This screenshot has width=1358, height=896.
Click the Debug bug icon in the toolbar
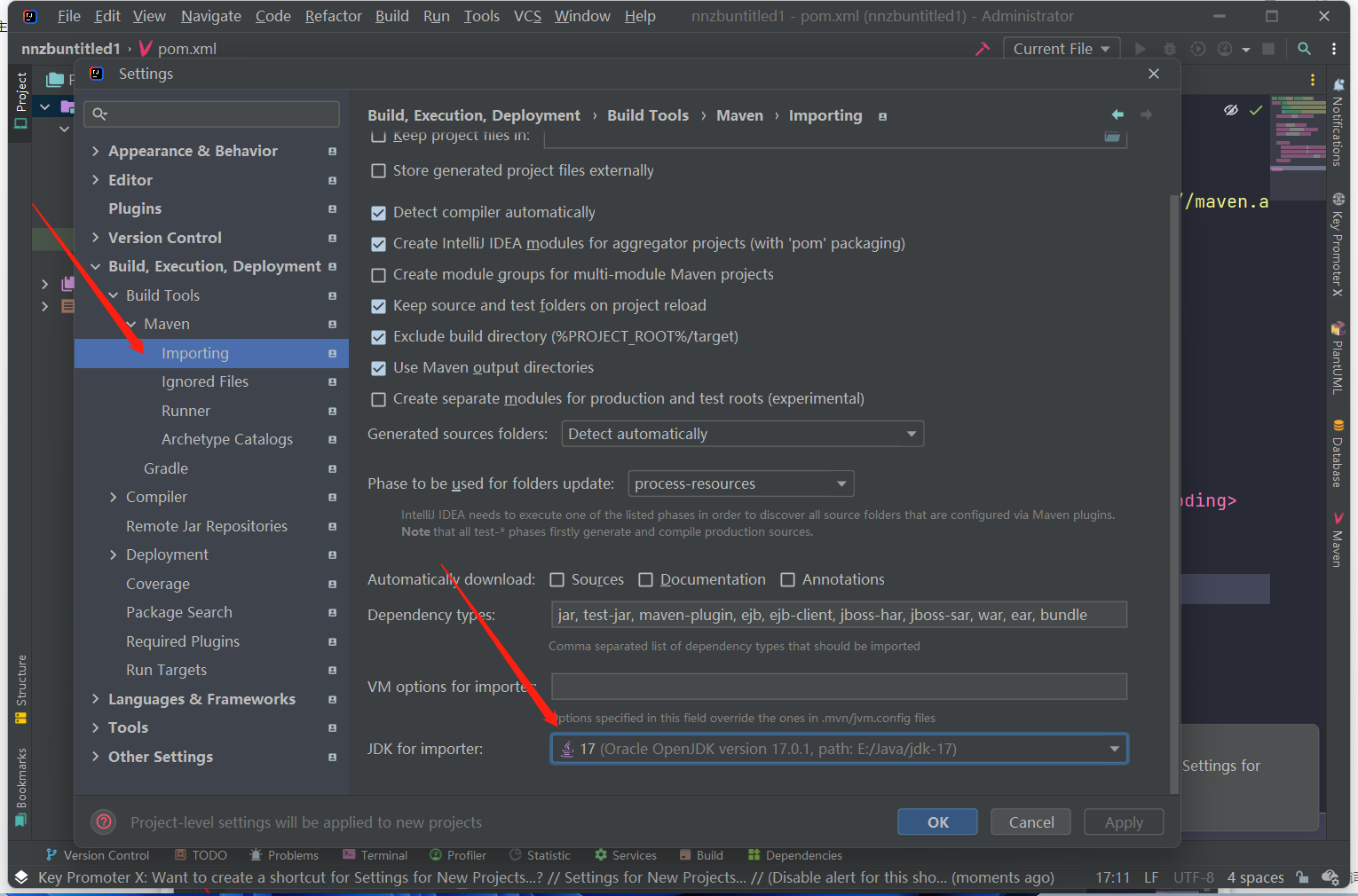pos(1172,49)
